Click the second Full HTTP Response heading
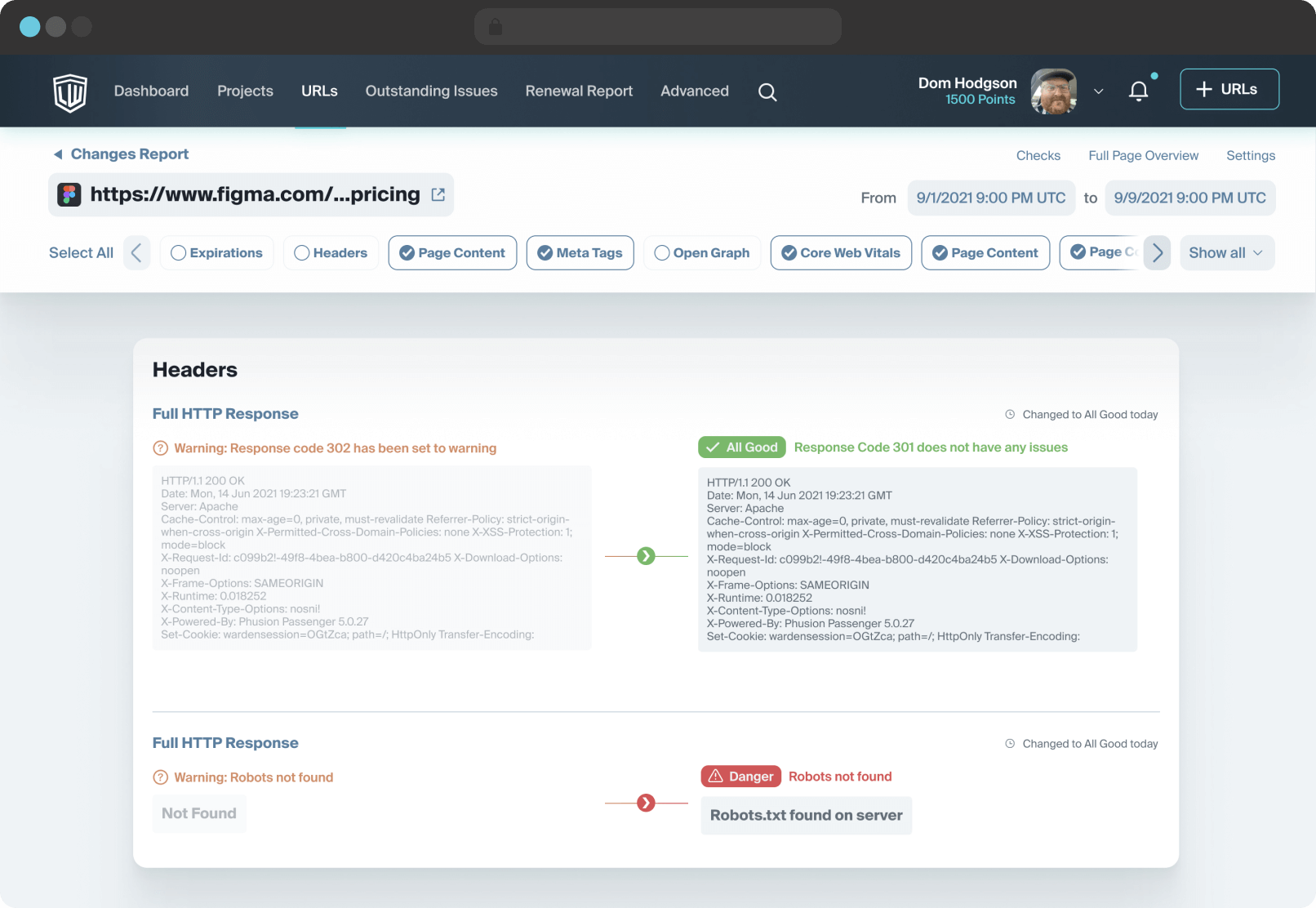The height and width of the screenshot is (908, 1316). click(x=225, y=743)
